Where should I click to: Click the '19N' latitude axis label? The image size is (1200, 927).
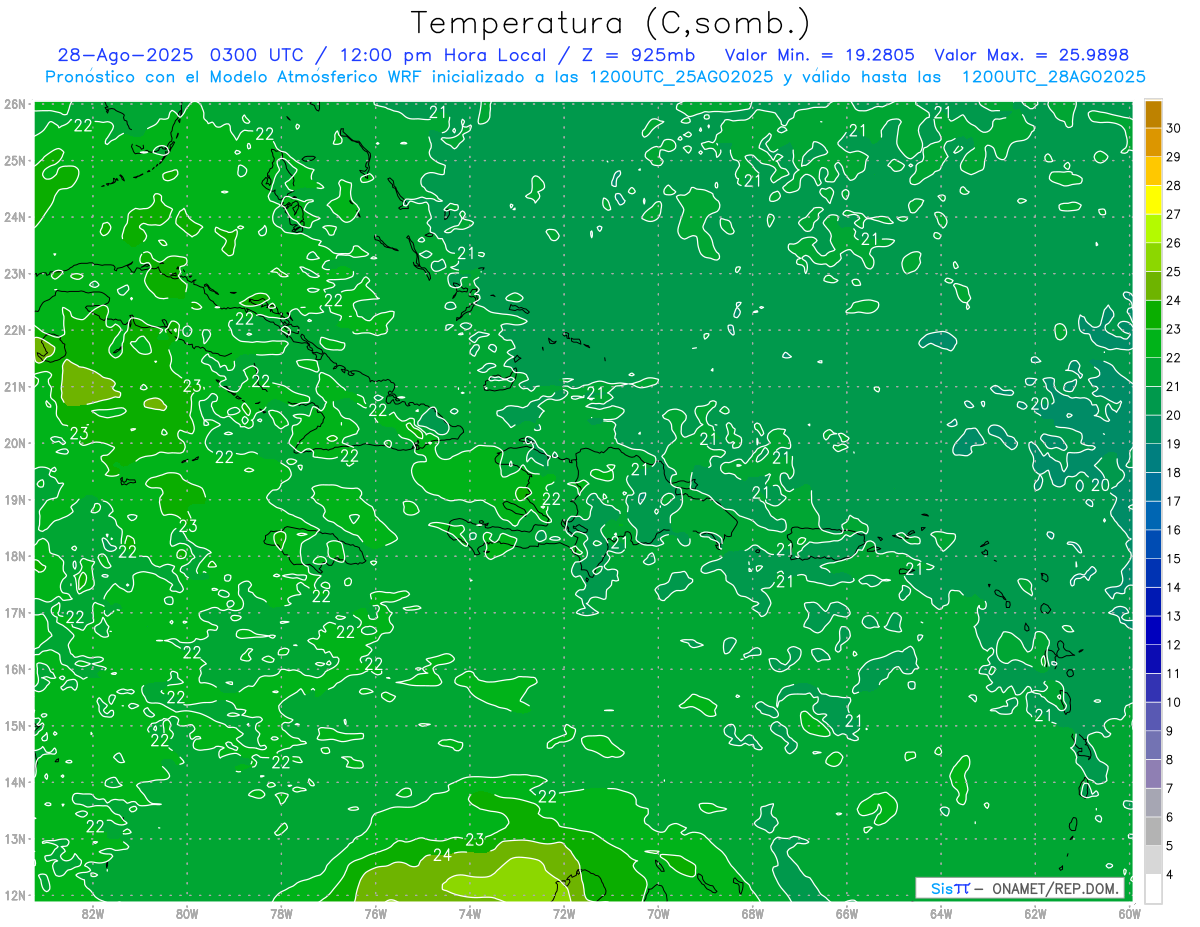click(15, 500)
